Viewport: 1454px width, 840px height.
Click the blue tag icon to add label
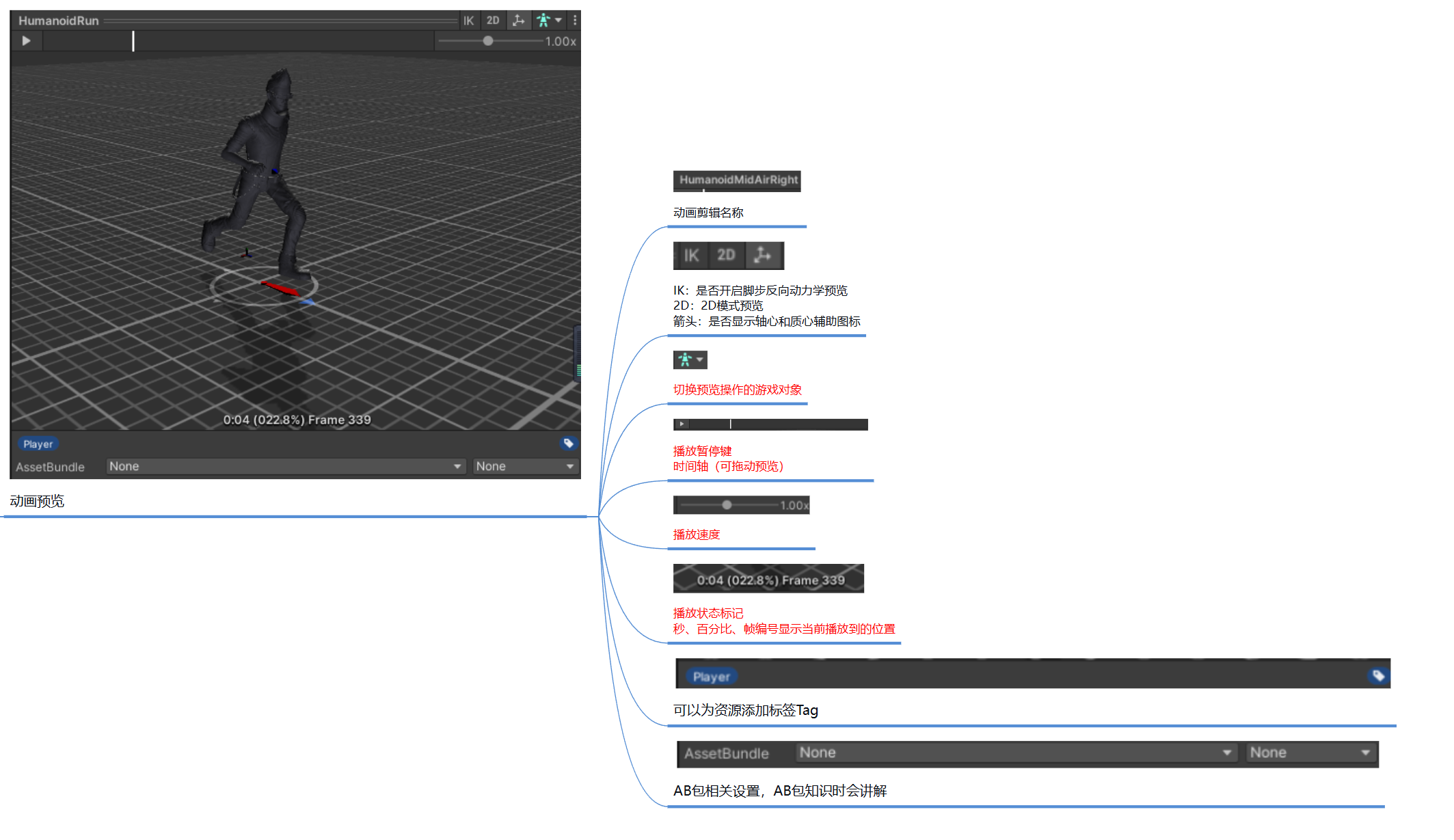(568, 444)
